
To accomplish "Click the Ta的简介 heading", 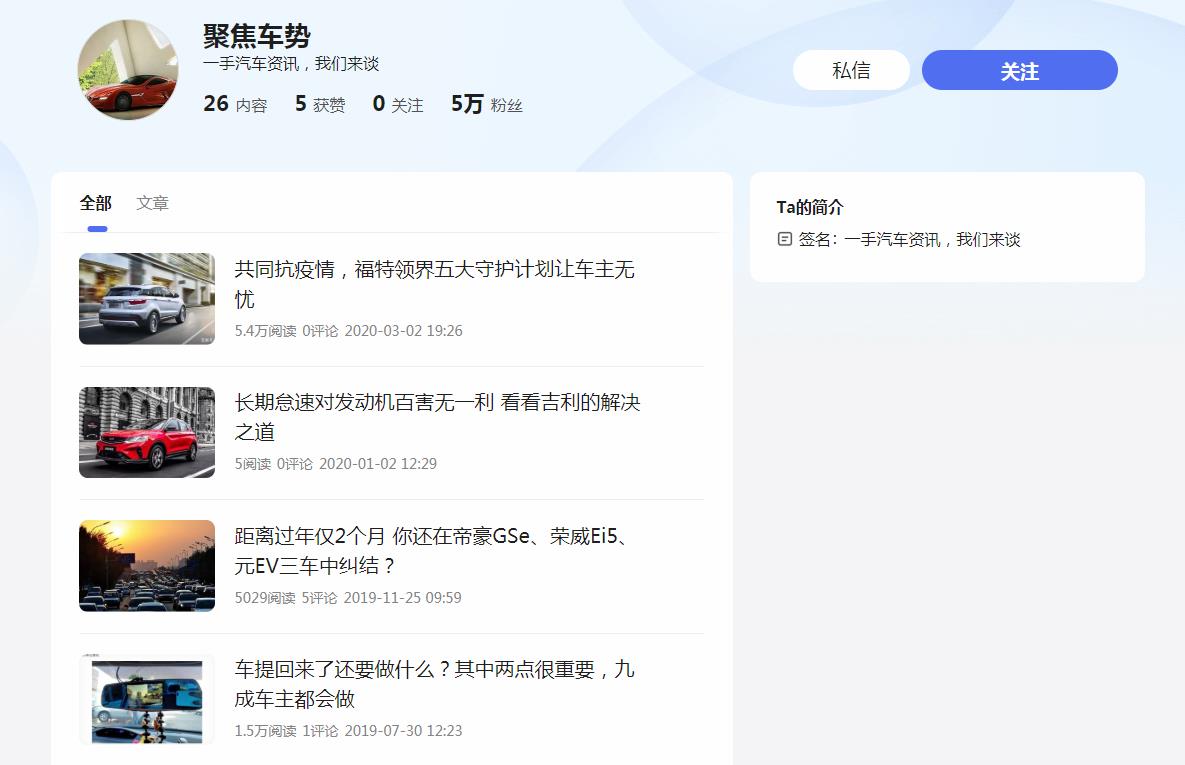I will (809, 206).
